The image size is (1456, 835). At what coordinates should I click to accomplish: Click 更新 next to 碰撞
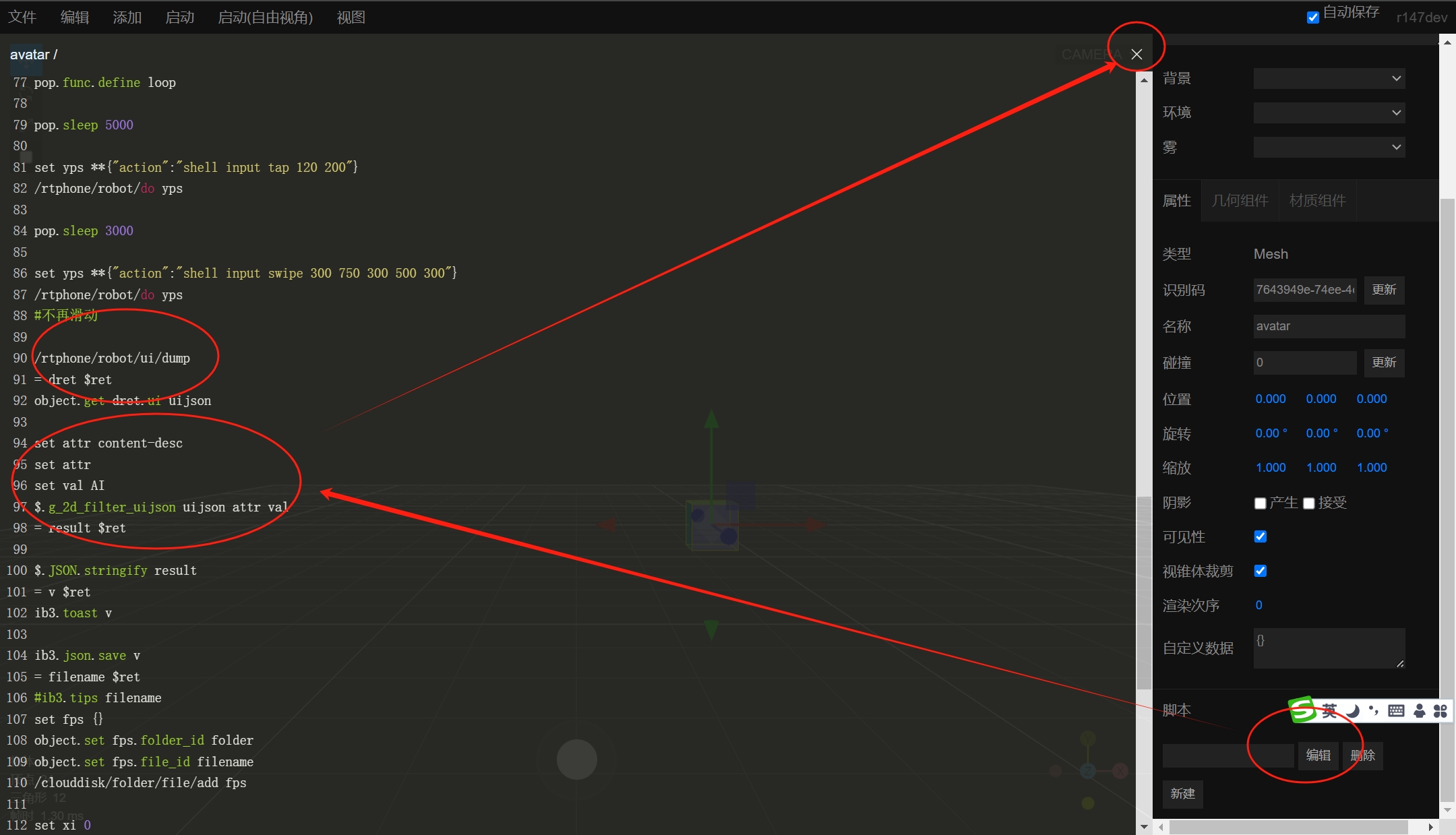(1385, 363)
